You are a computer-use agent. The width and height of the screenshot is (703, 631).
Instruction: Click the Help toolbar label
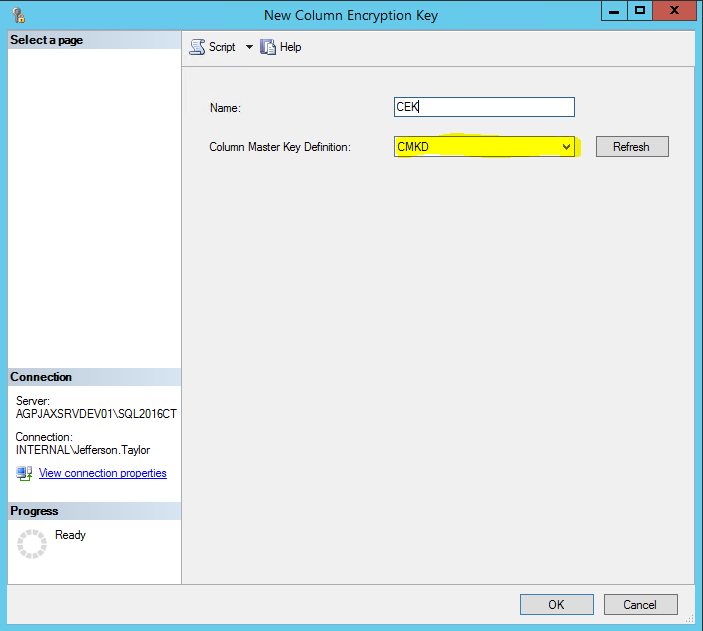pos(291,47)
